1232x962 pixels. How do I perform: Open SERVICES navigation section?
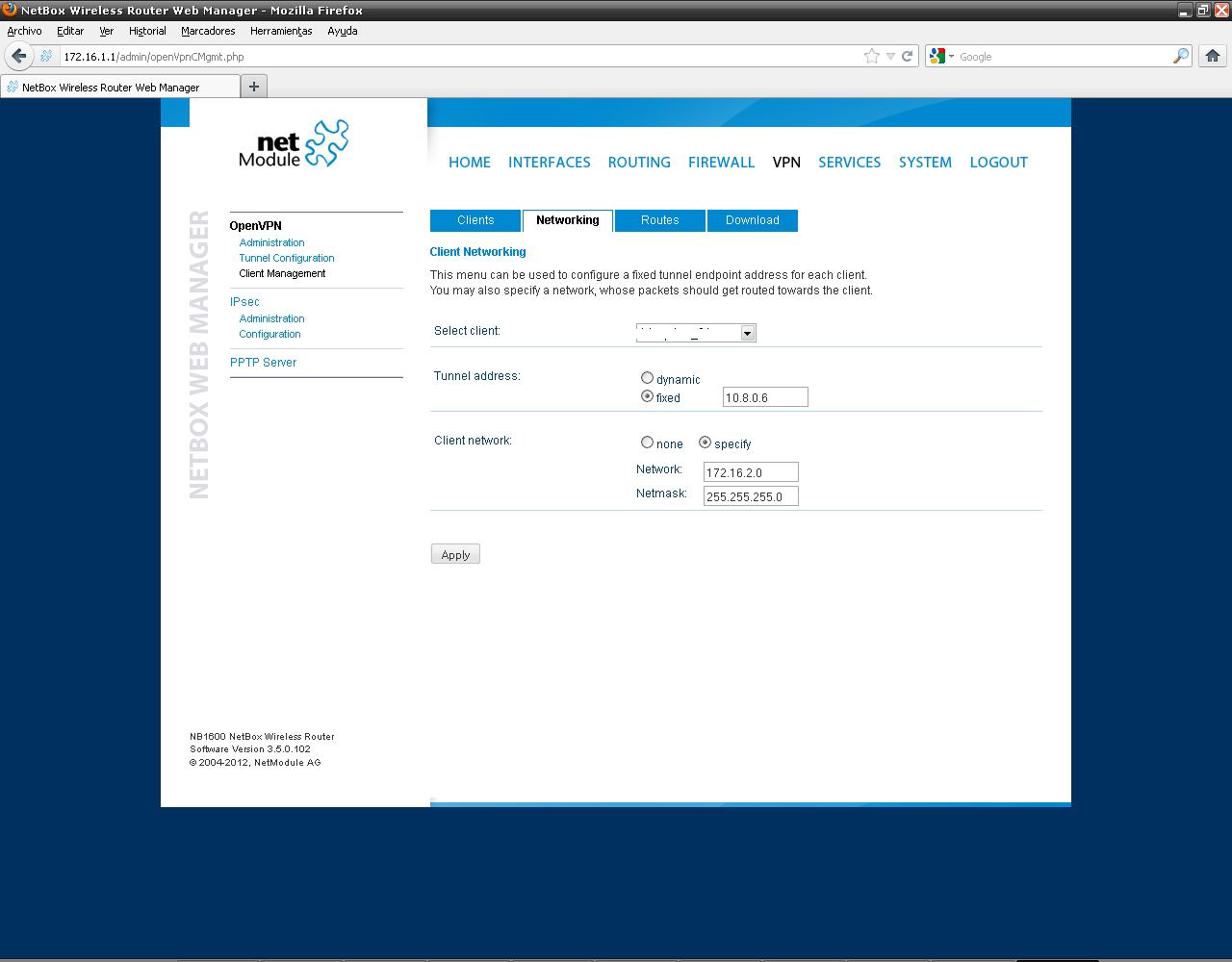pyautogui.click(x=850, y=163)
